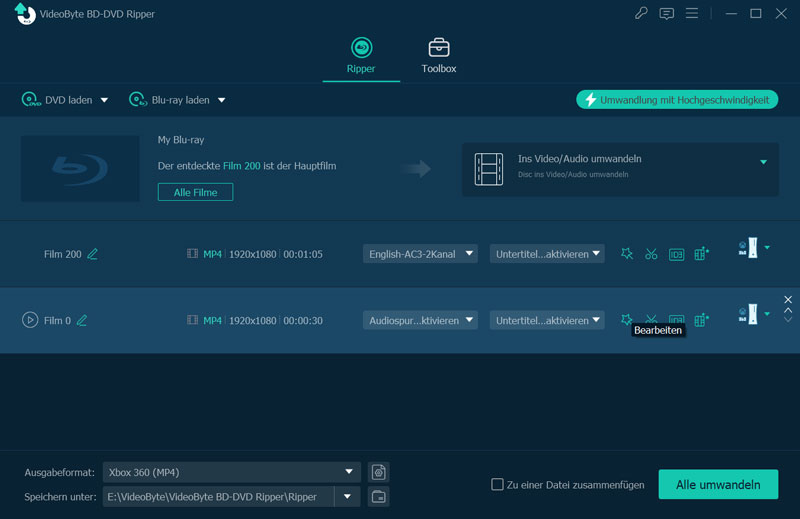Click Film 200 ID3 metadata icon
This screenshot has height=519, width=800.
pyautogui.click(x=677, y=254)
